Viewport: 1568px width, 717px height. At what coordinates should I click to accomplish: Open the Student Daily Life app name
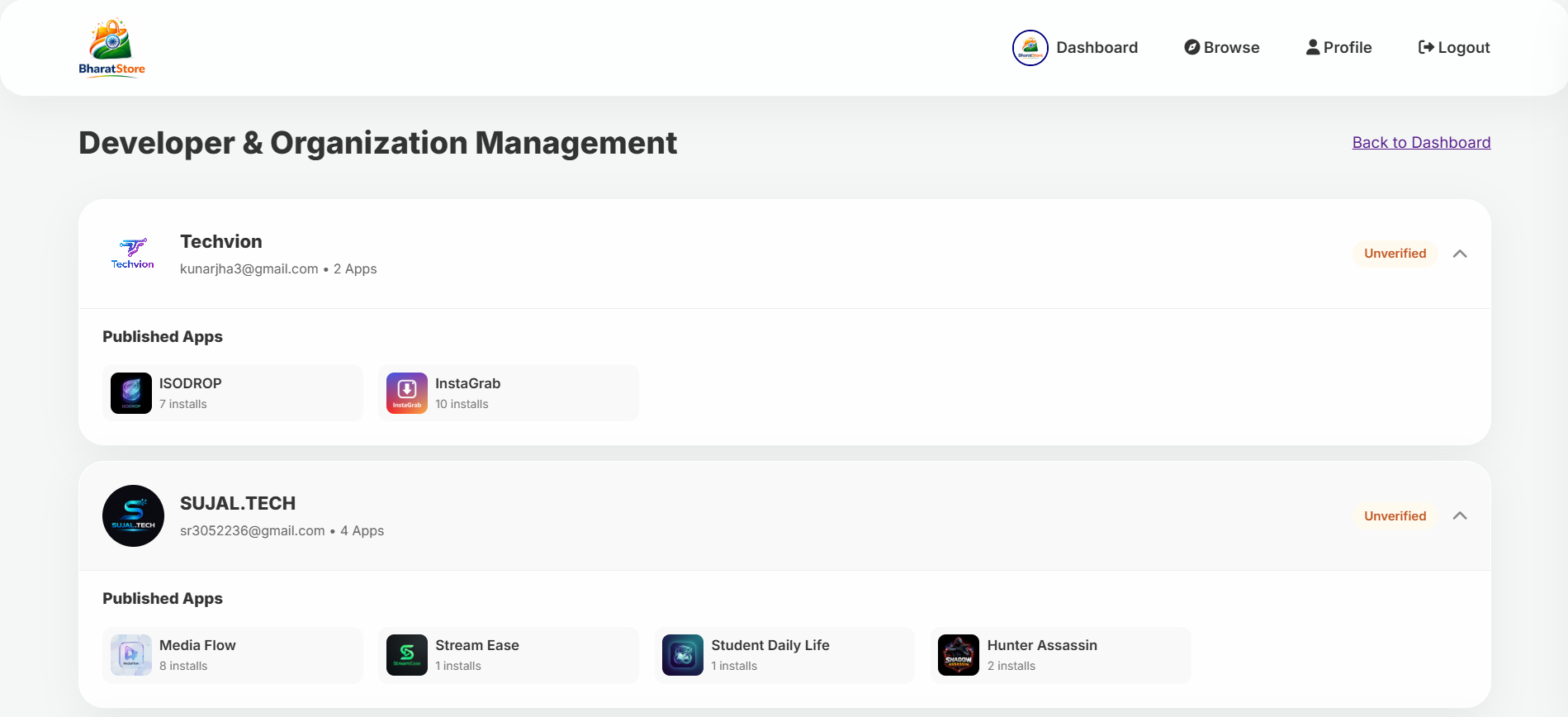pyautogui.click(x=770, y=645)
